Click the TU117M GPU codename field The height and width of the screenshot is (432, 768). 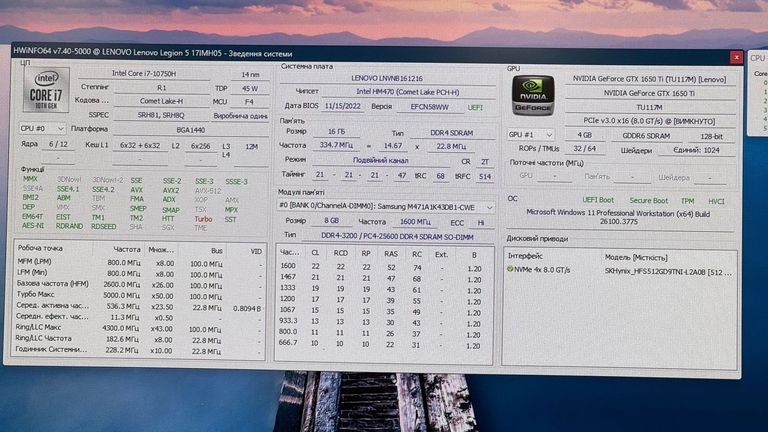point(649,107)
